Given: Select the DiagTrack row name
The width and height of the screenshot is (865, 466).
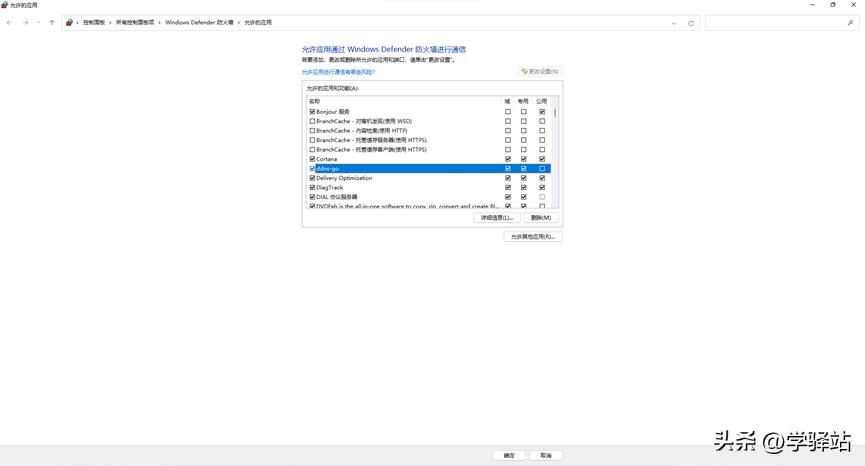Looking at the screenshot, I should [x=329, y=188].
